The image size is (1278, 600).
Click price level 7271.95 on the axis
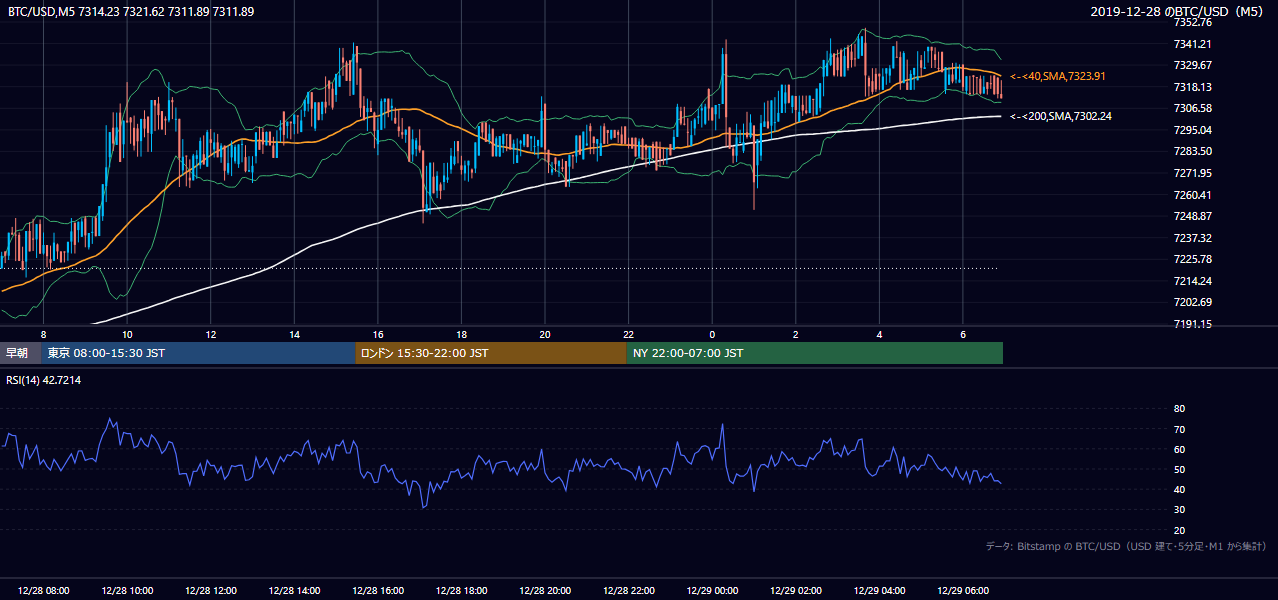click(1193, 173)
